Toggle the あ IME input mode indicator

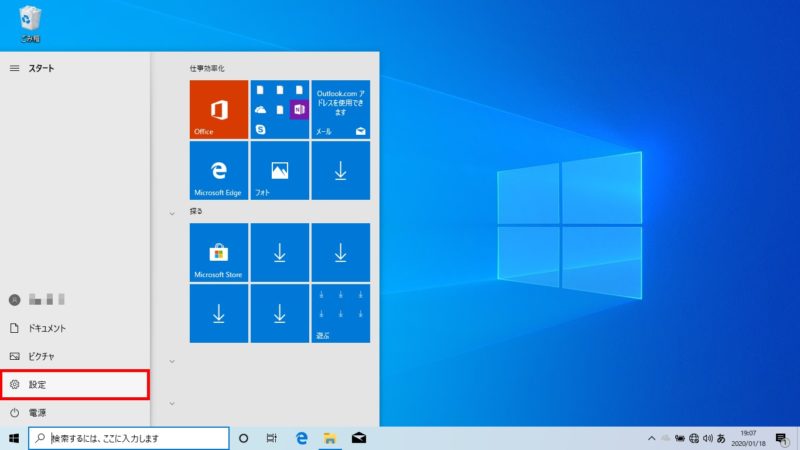click(x=721, y=438)
